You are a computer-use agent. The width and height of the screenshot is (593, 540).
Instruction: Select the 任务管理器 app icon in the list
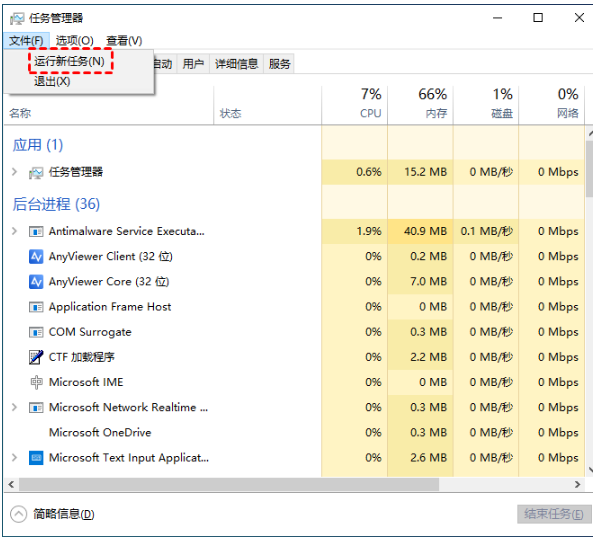tap(36, 172)
